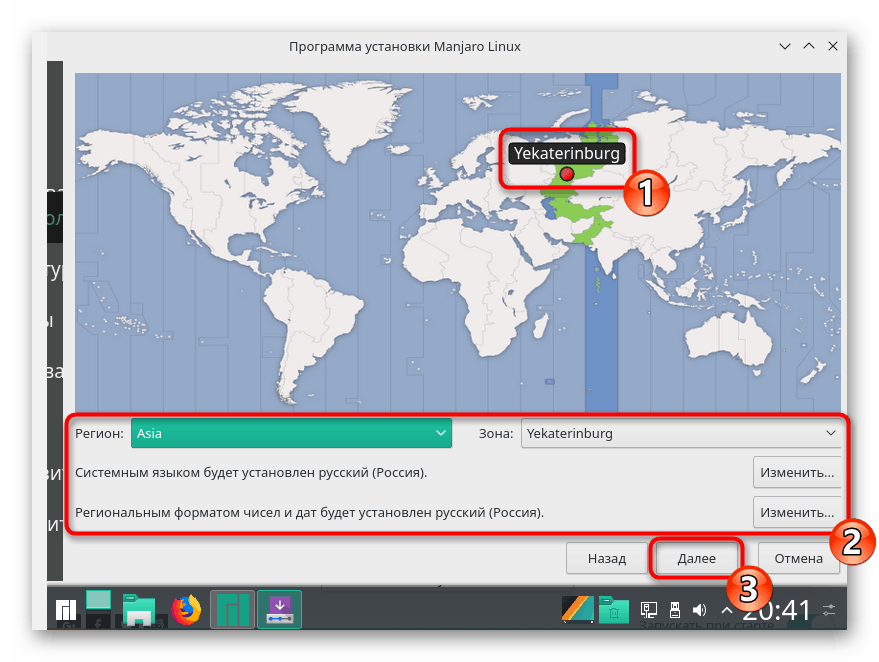
Task: Maximize the installer window
Action: 809,47
